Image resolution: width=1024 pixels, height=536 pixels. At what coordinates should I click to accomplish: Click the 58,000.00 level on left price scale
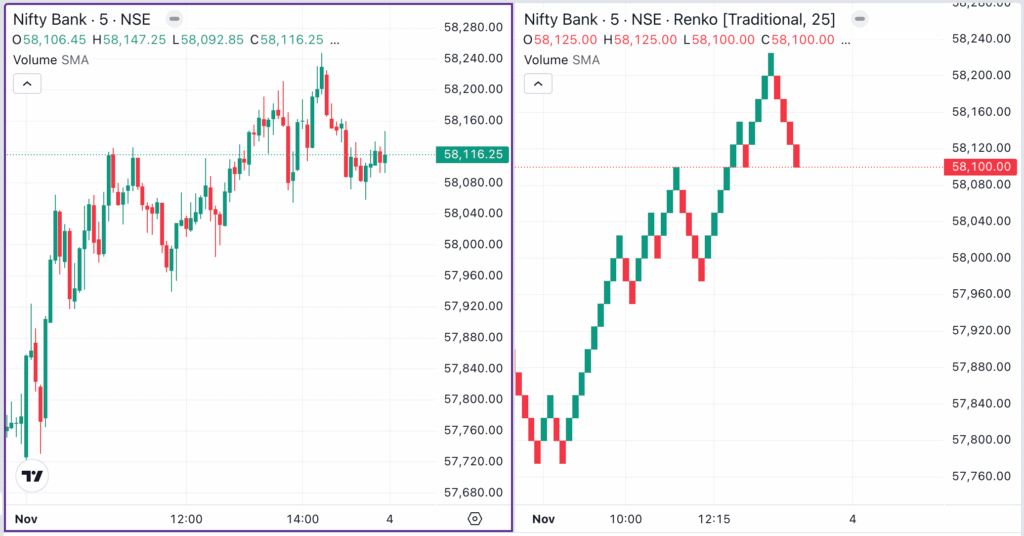(472, 244)
